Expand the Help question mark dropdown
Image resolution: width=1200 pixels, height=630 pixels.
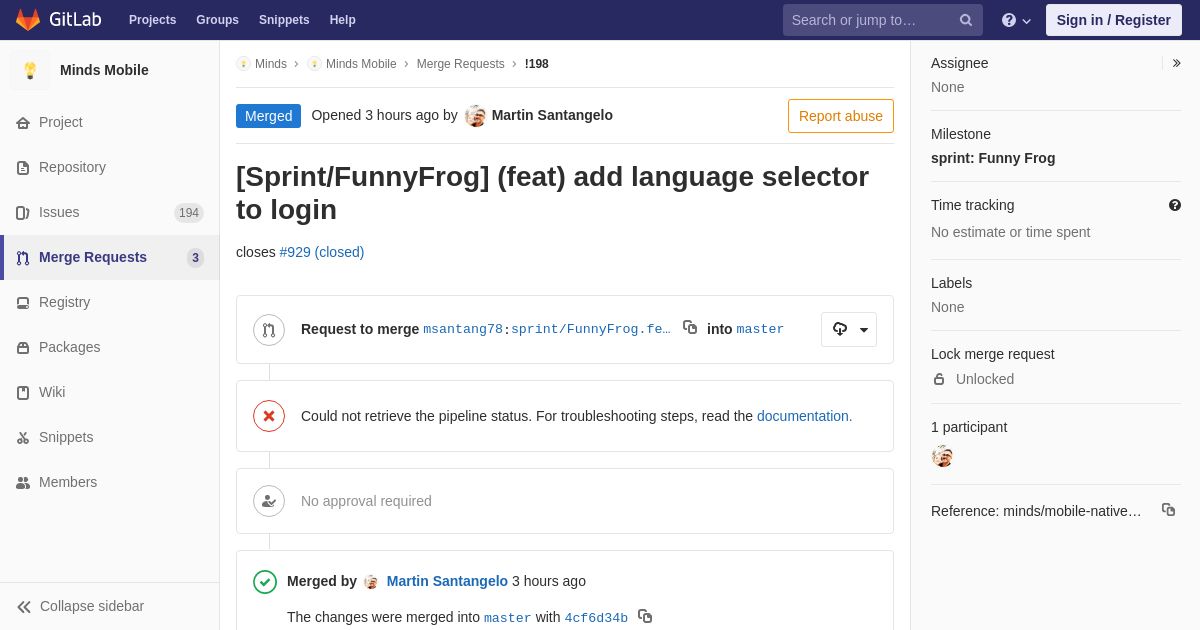tap(1016, 20)
